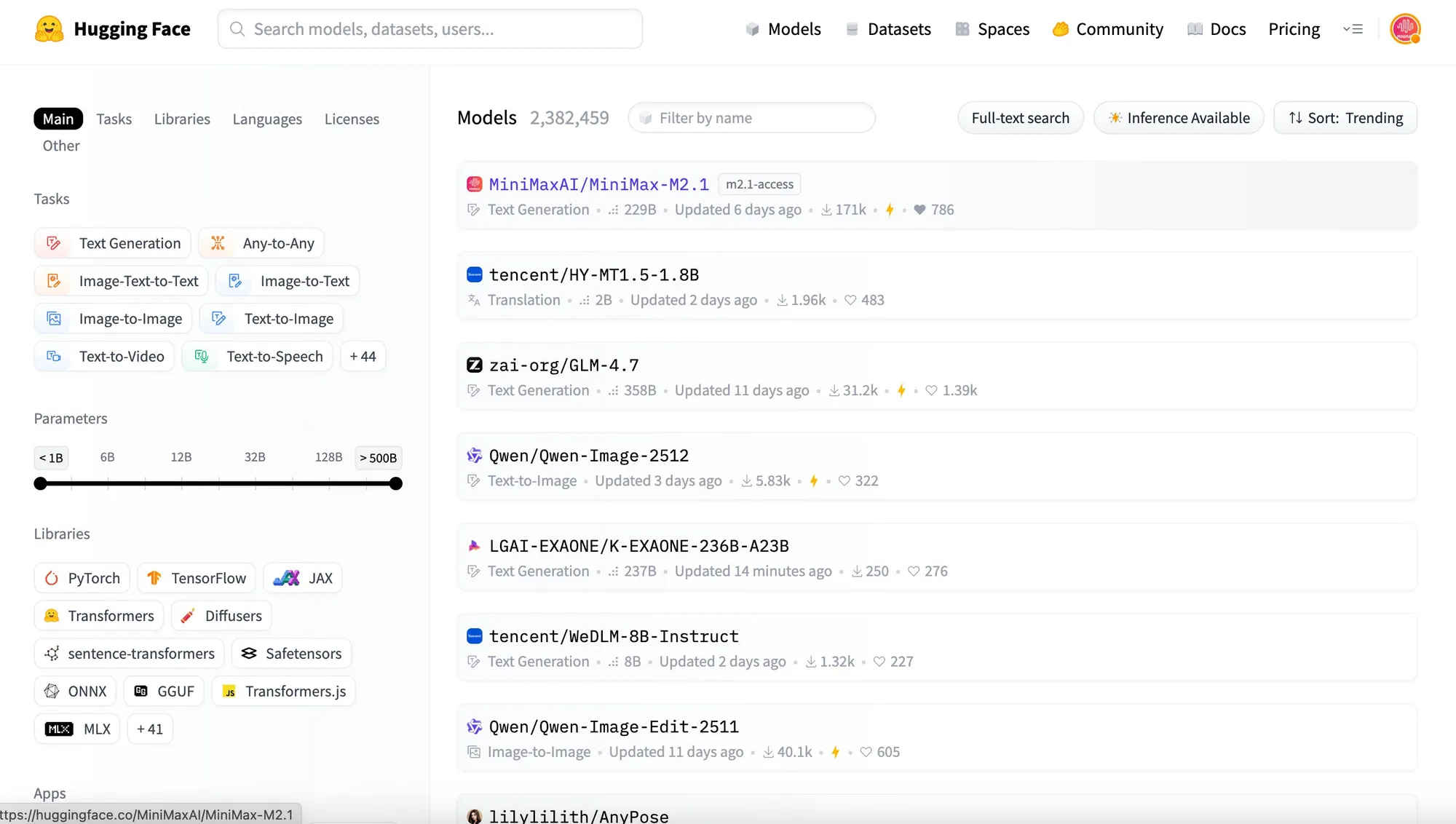Click the search magnifier icon
The height and width of the screenshot is (824, 1456).
click(x=237, y=29)
